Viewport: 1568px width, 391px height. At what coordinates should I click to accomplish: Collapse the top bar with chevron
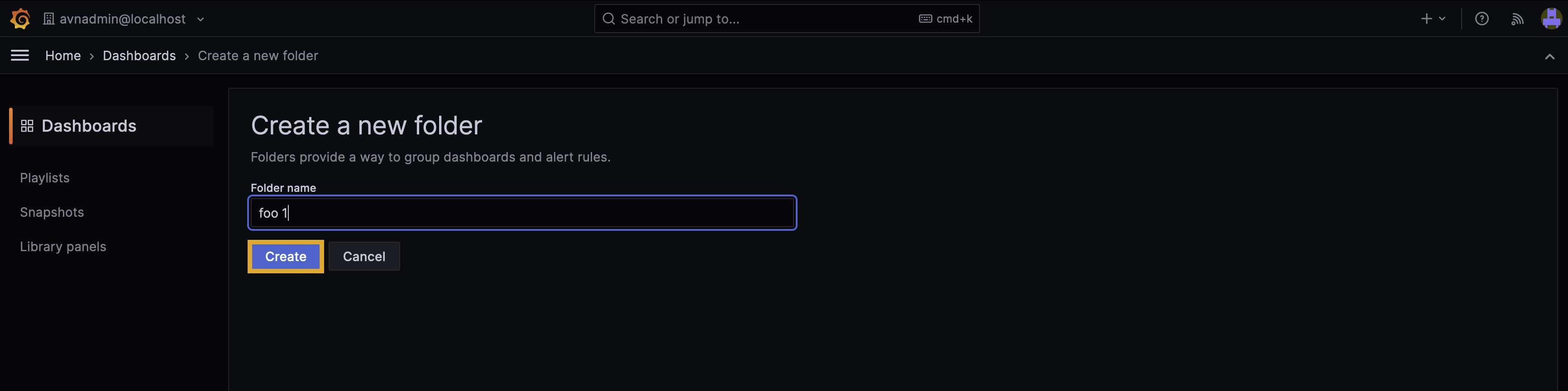coord(1549,57)
